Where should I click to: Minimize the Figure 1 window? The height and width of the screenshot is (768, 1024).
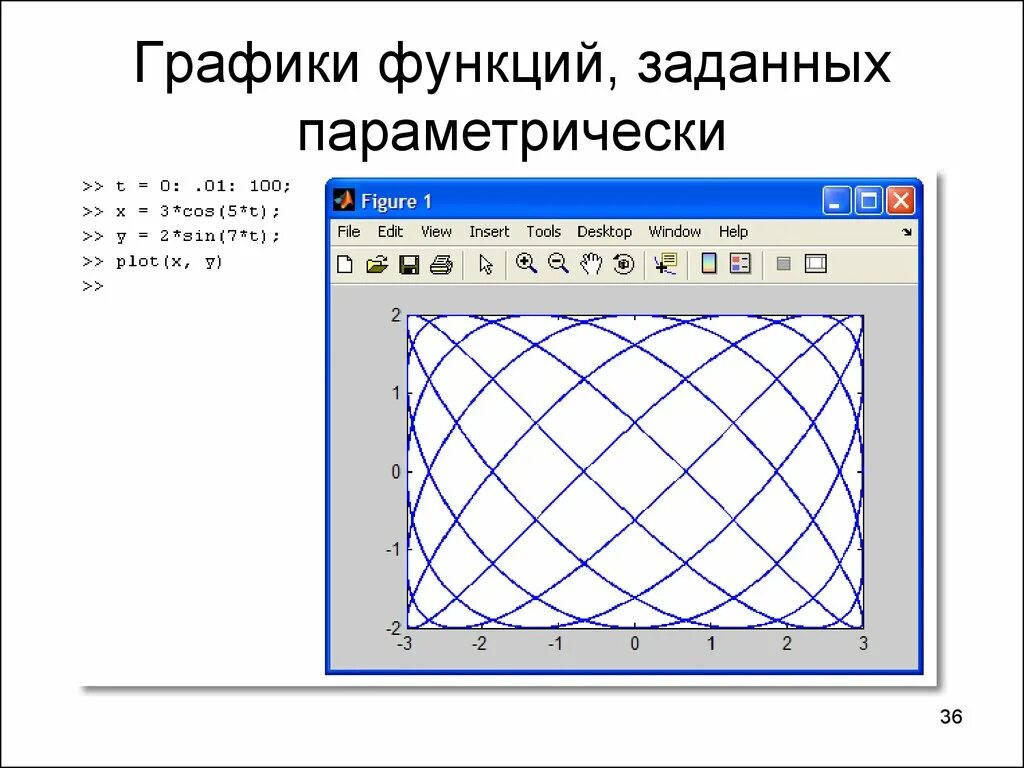837,200
